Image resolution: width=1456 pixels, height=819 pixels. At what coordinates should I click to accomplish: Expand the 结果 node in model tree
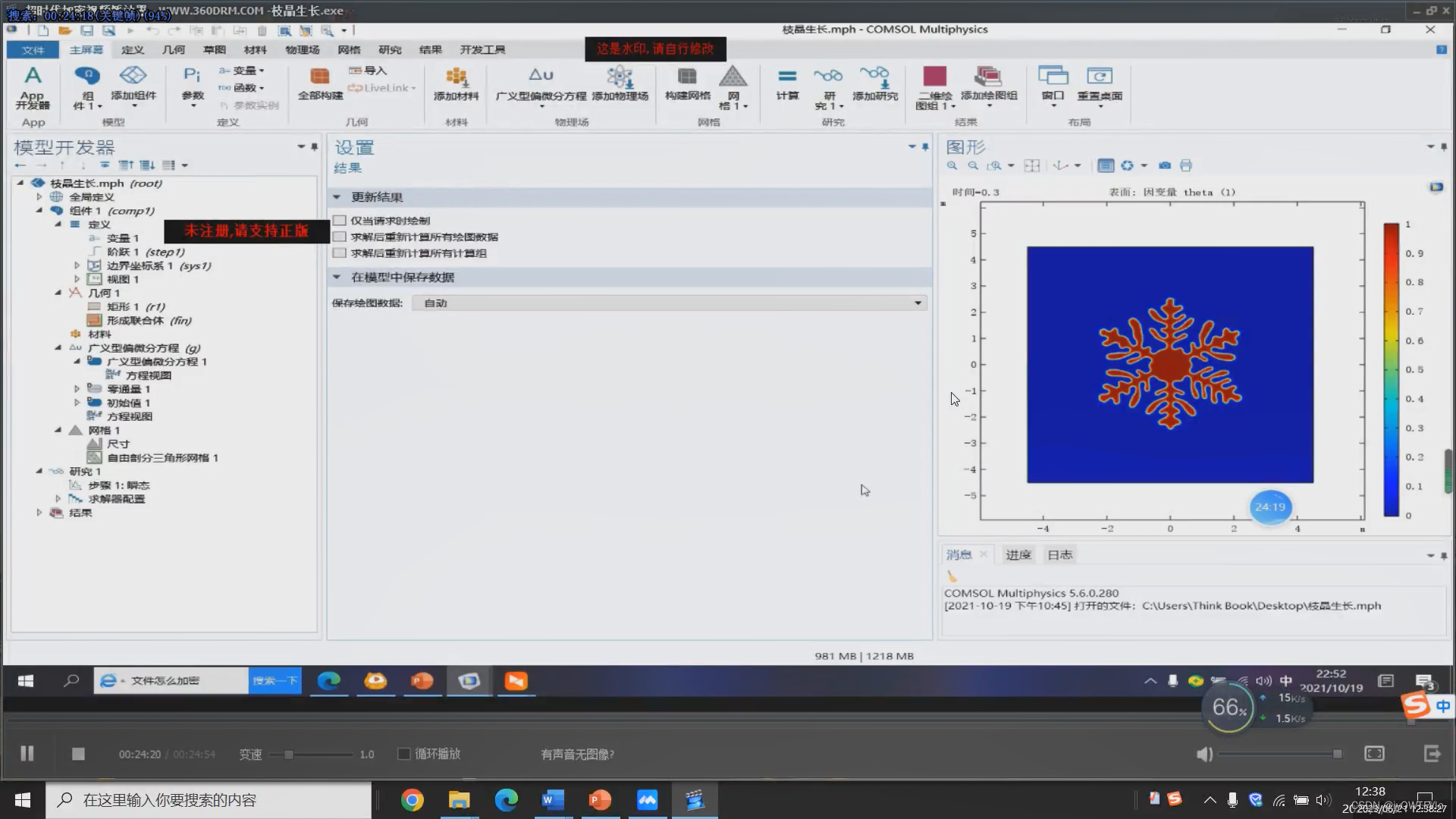pos(39,513)
